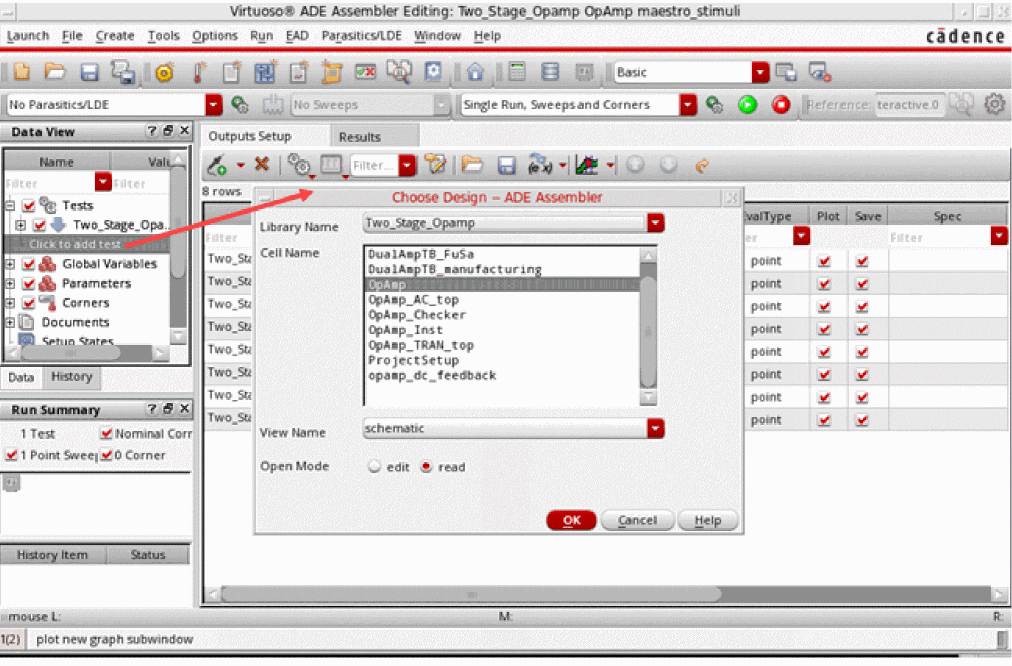
Task: Toggle the Two_Stage_Opa test checkbox
Action: point(39,225)
